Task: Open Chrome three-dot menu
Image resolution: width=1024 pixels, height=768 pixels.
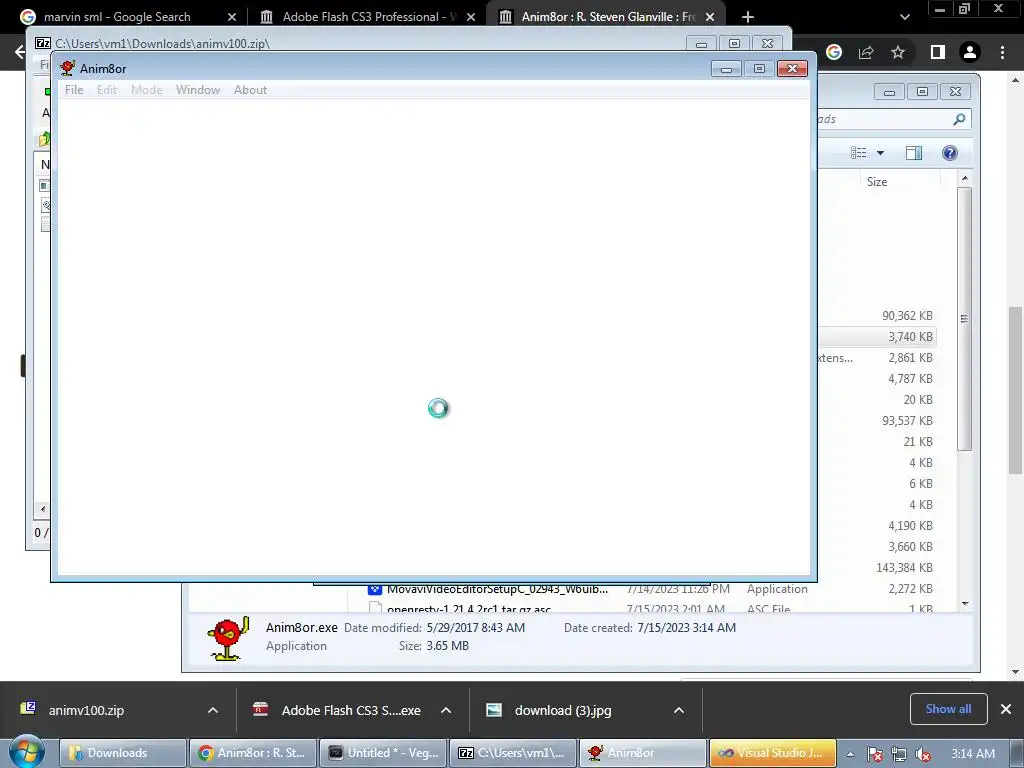Action: (x=1002, y=52)
